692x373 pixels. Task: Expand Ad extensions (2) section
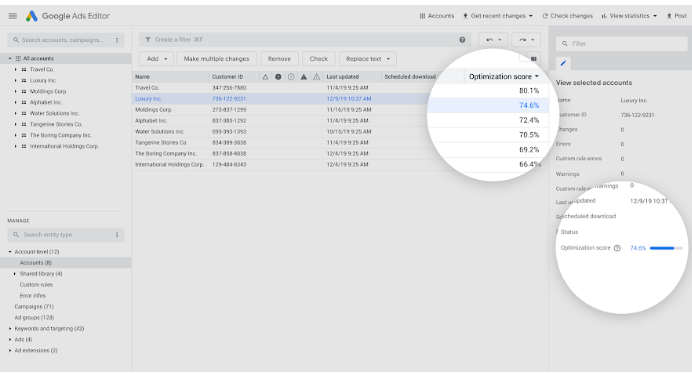10,350
